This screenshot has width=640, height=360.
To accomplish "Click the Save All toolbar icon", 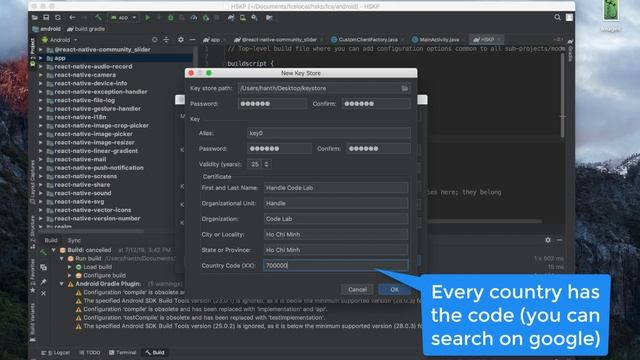I will [46, 18].
